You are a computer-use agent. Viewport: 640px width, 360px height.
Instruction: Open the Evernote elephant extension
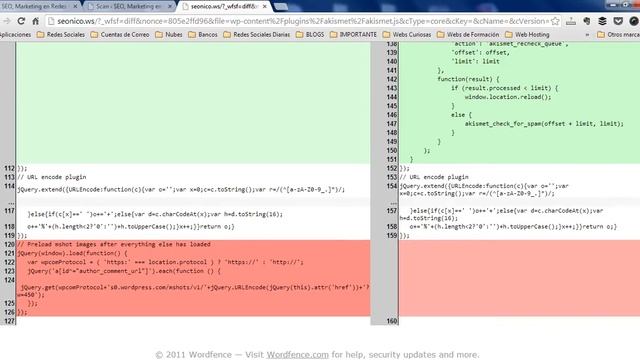coord(587,21)
